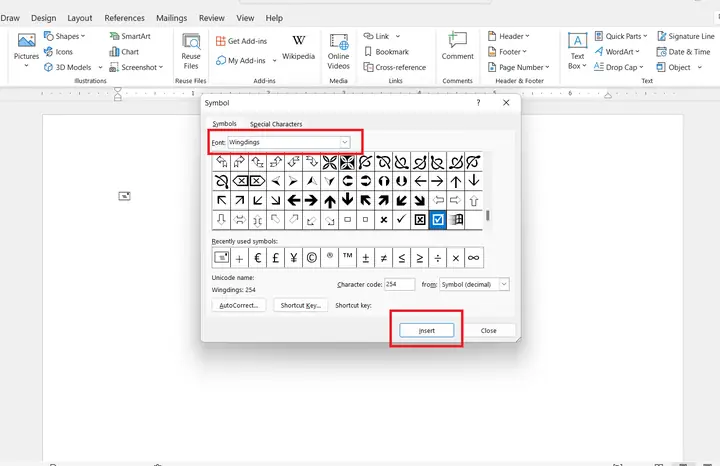Pick infinity sign from recent symbols
This screenshot has width=720, height=466.
[473, 258]
